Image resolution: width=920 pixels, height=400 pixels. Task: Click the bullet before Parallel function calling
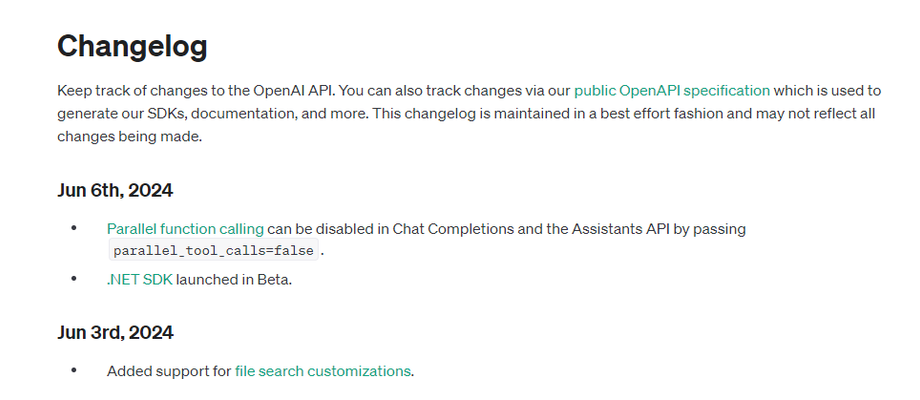point(74,228)
